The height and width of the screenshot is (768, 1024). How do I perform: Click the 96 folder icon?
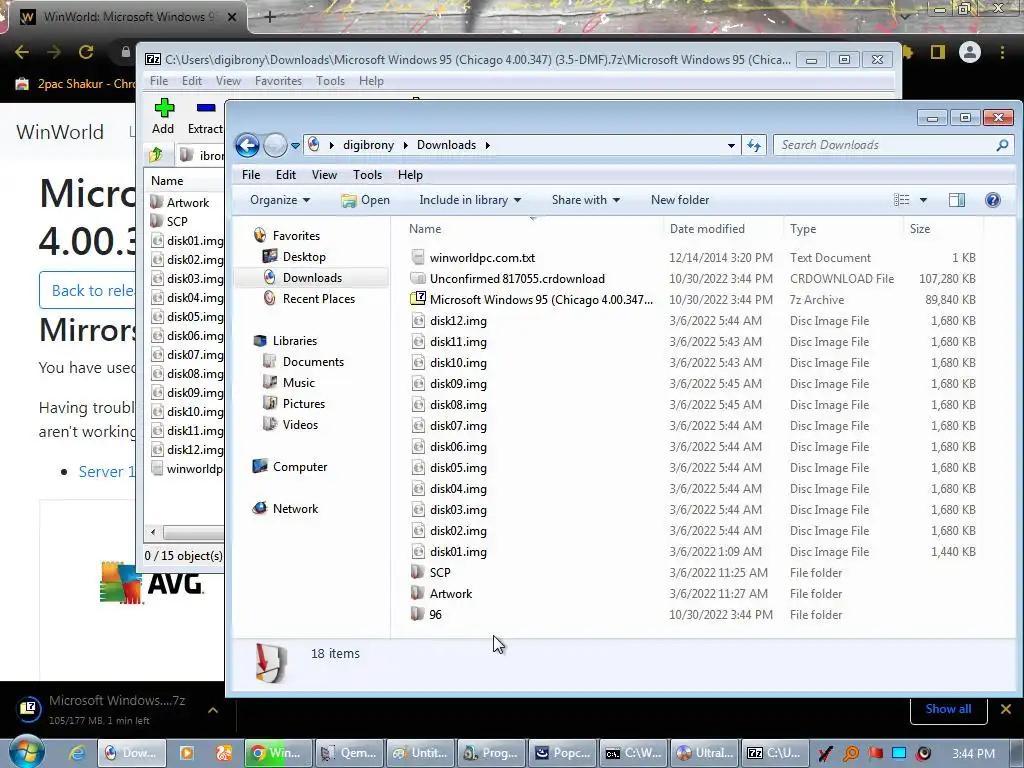pos(418,614)
